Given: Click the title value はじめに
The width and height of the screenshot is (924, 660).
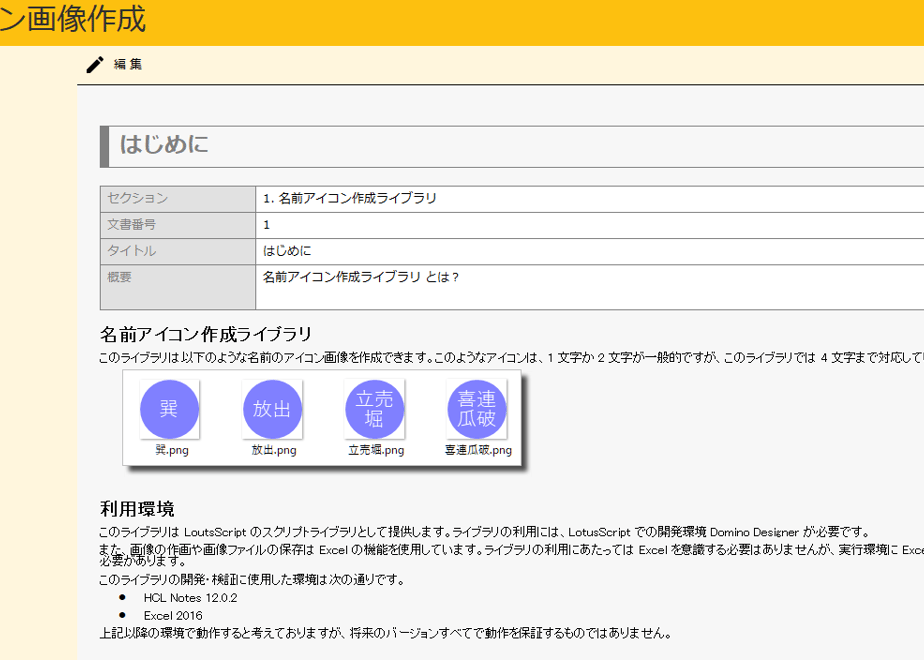Looking at the screenshot, I should click(287, 250).
